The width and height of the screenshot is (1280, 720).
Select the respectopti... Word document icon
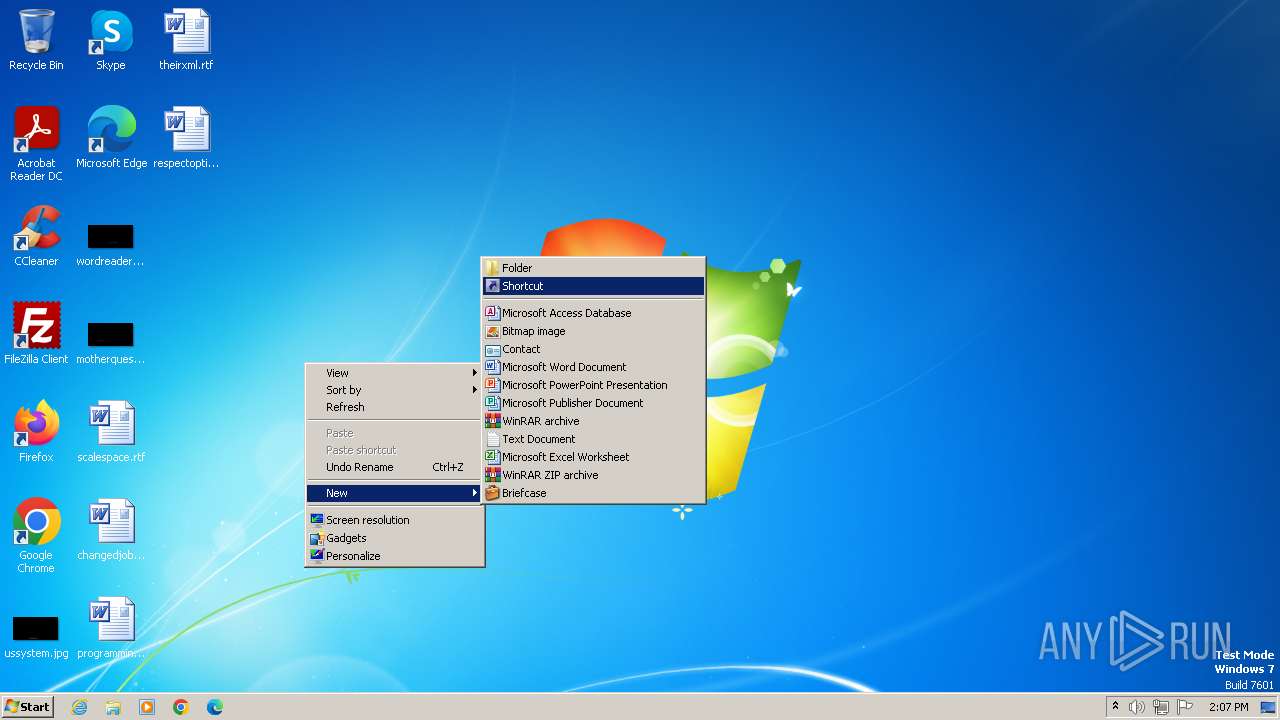coord(186,138)
